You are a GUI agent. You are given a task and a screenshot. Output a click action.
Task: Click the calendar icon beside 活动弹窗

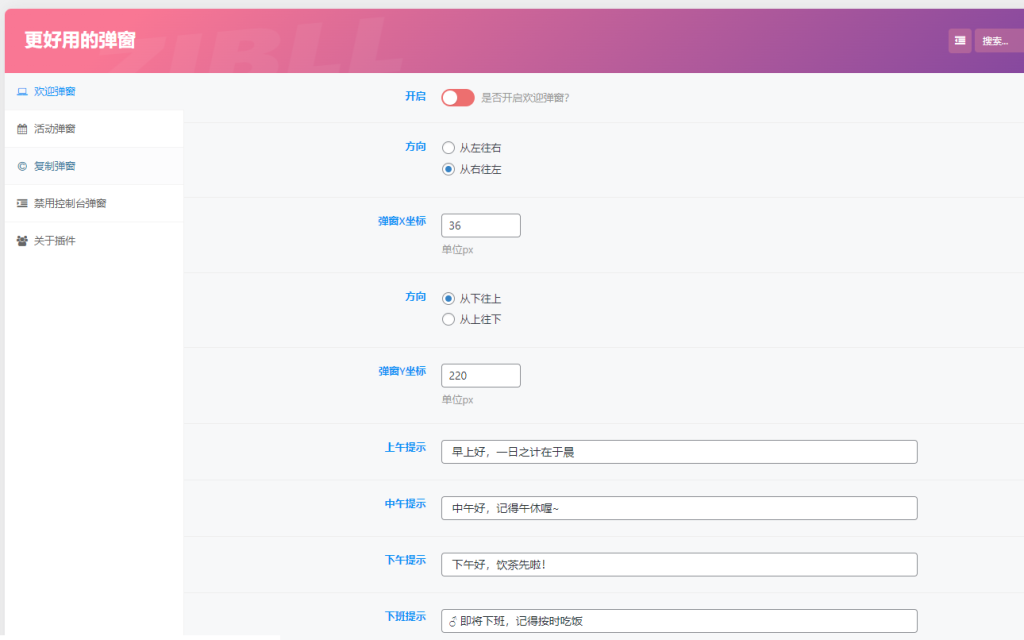tap(22, 129)
